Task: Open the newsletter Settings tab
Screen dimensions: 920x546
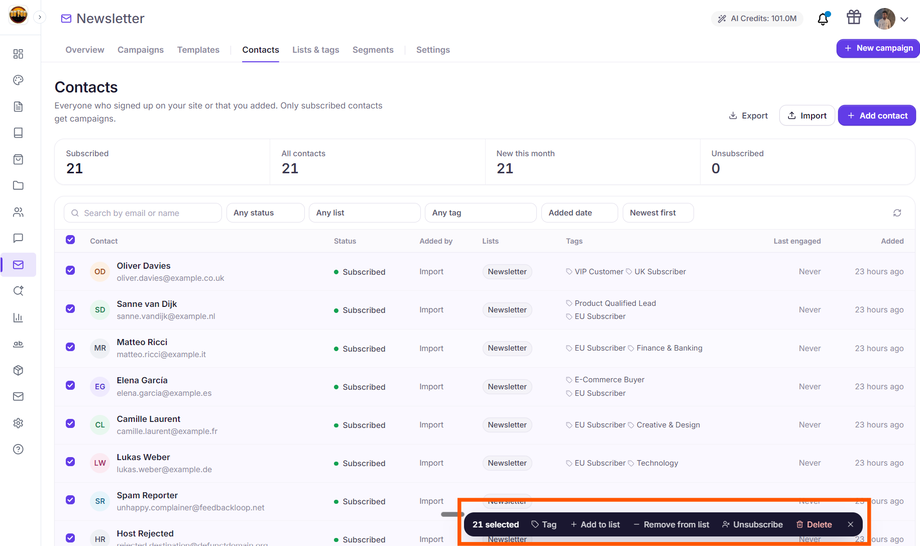Action: point(433,50)
